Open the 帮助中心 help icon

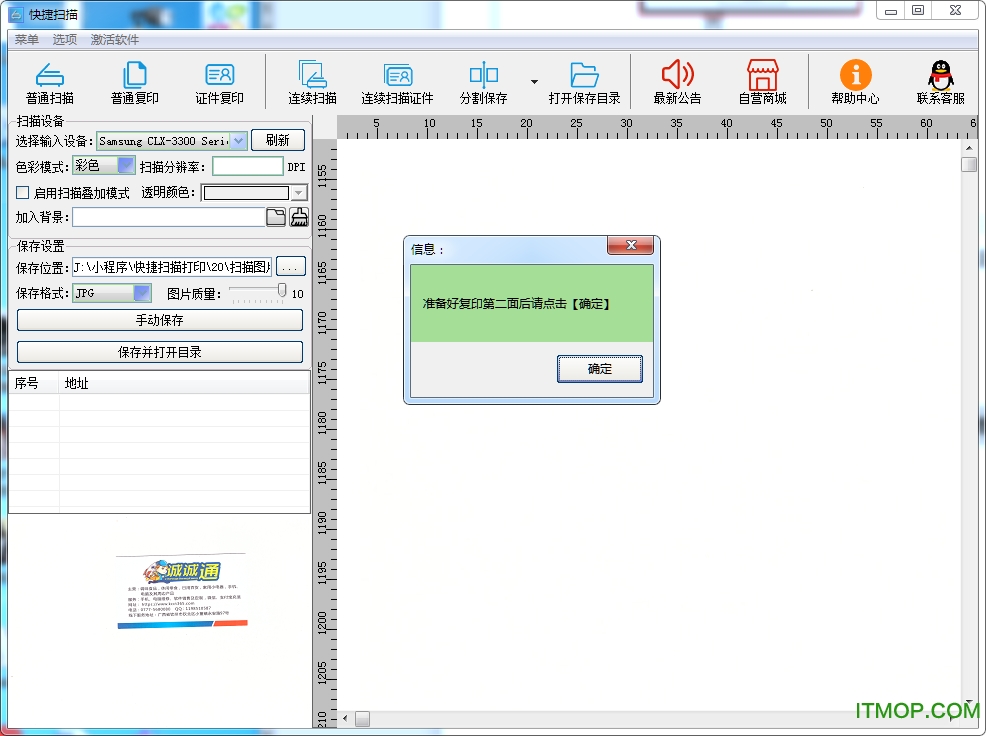coord(855,76)
